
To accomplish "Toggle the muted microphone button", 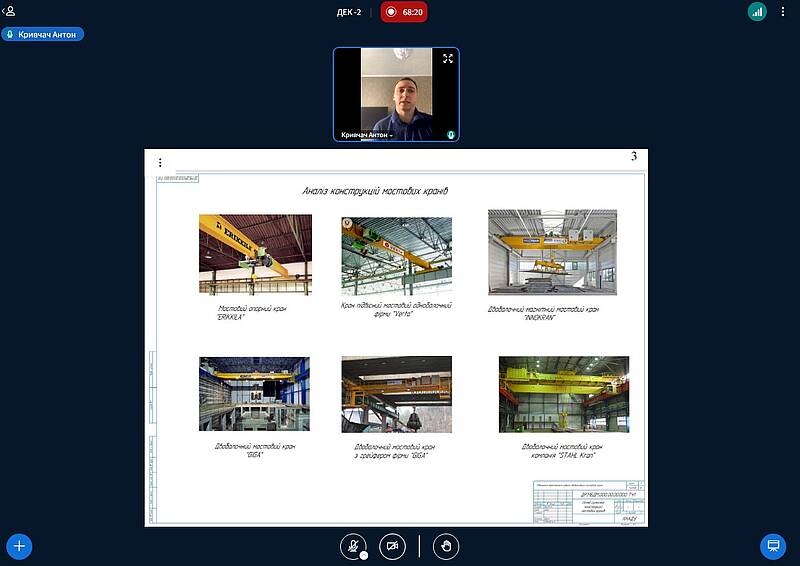I will pos(352,546).
